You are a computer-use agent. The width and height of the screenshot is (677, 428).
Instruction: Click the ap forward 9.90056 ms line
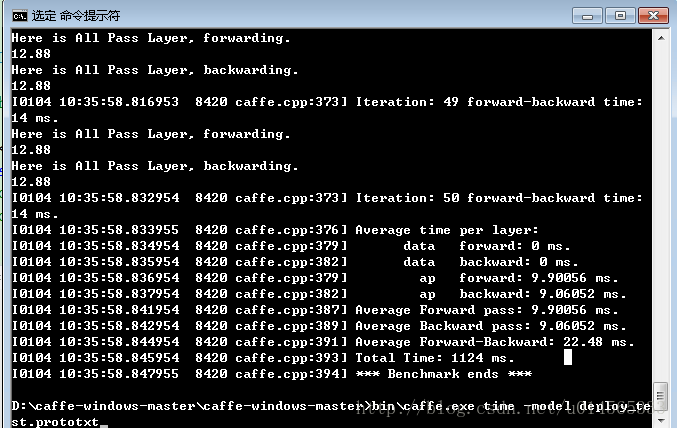click(523, 278)
